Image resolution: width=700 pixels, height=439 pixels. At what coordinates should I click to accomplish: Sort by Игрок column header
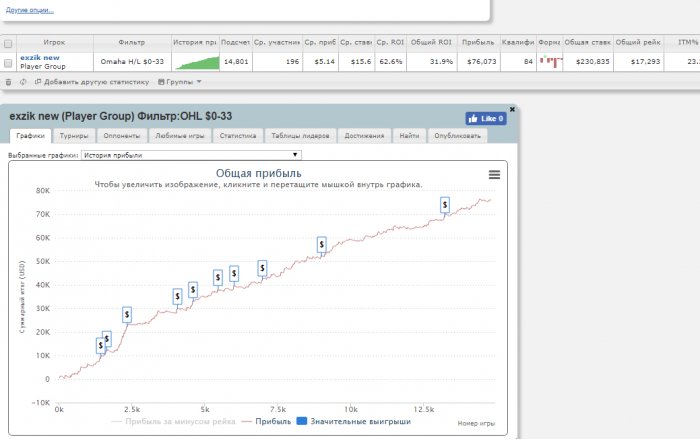click(x=54, y=42)
